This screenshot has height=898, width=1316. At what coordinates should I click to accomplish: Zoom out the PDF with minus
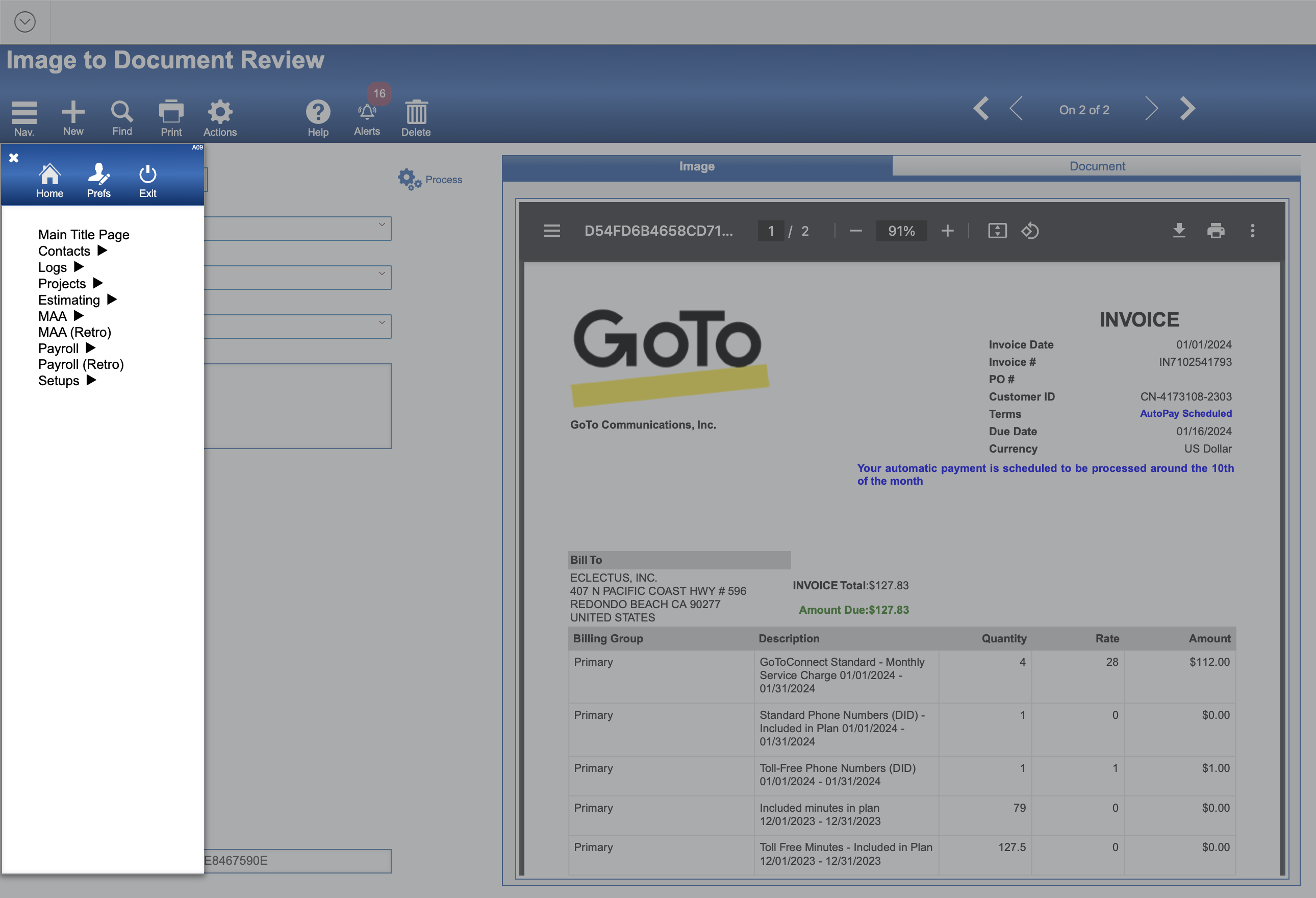pos(855,231)
